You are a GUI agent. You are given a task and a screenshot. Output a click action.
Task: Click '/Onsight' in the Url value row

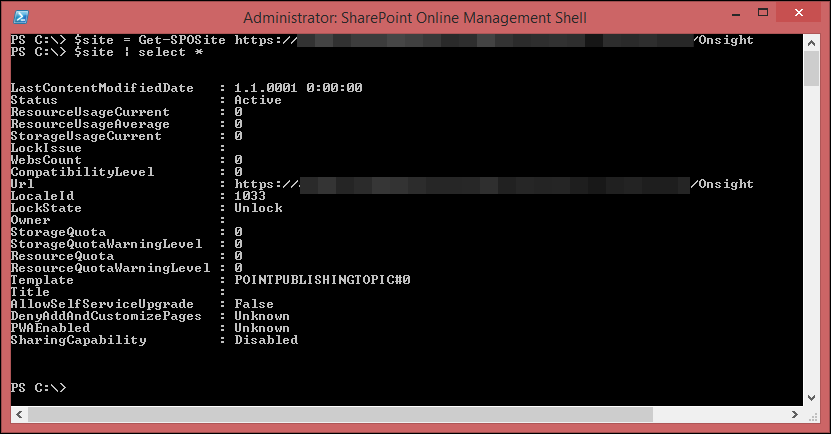722,184
